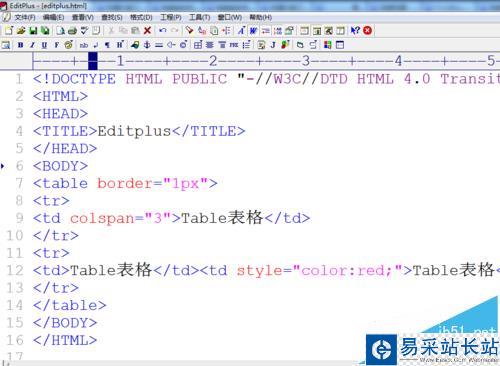
Task: Open the color palette picker icon
Action: pos(69,45)
